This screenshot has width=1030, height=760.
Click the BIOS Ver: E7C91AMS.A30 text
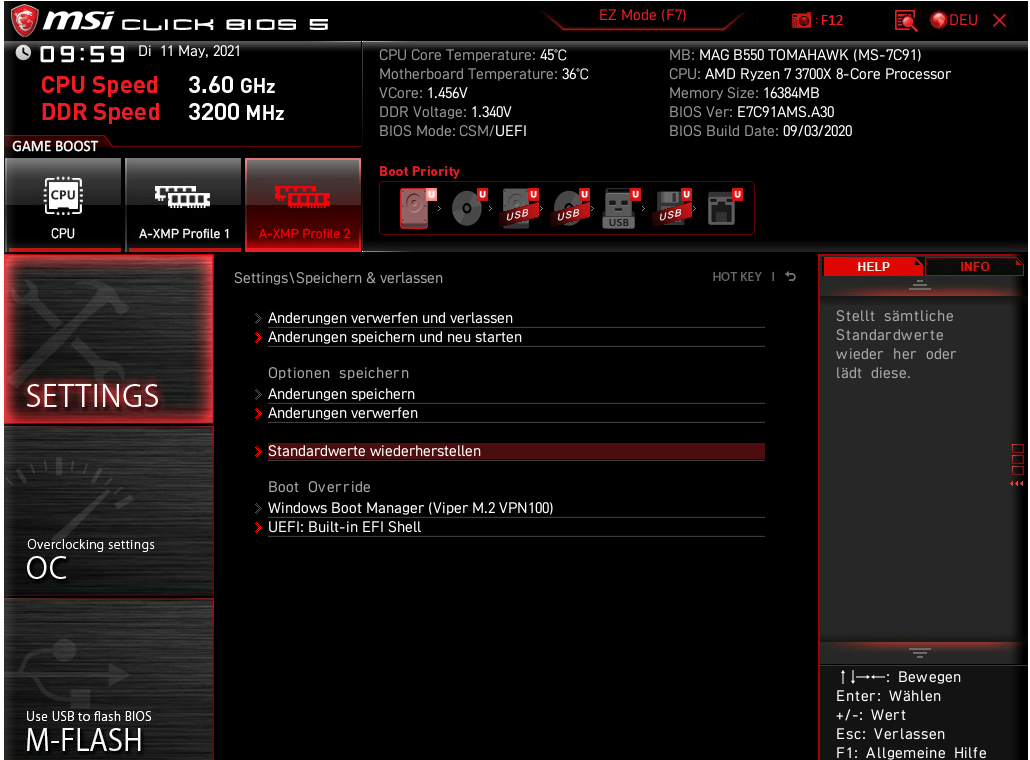(751, 112)
